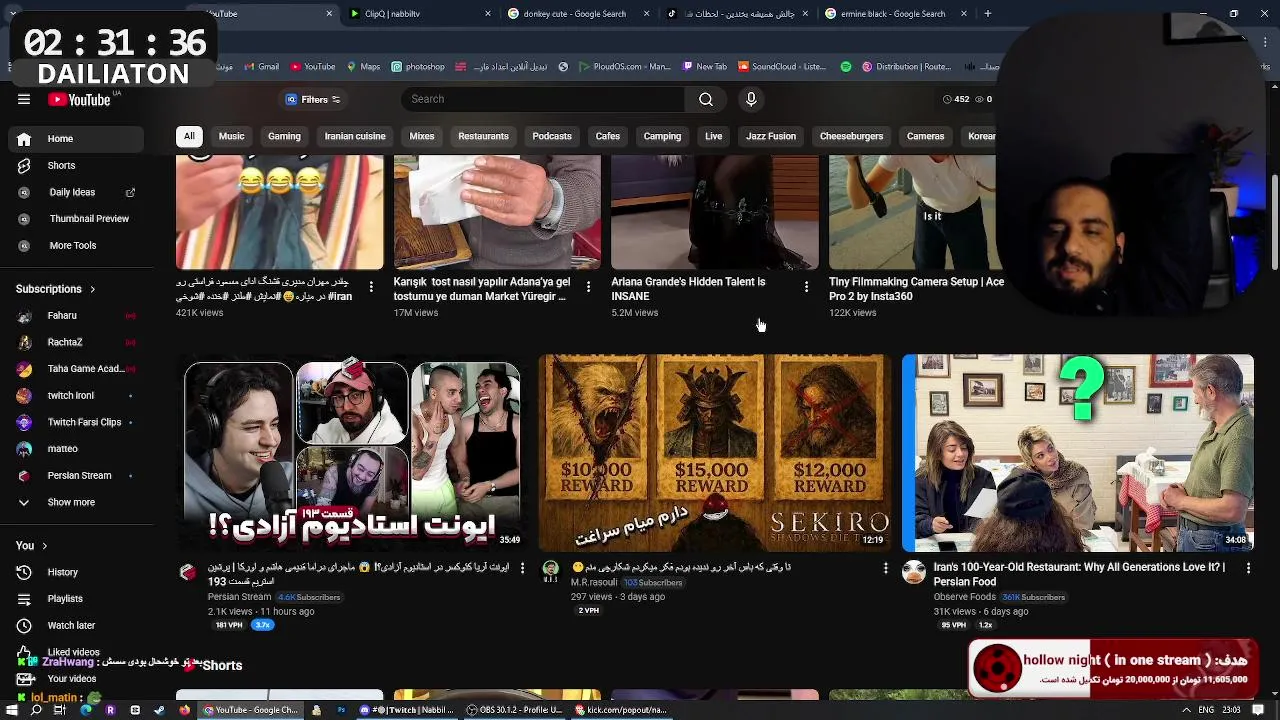Click the Persian Stream channel avatar under video
1280x720 pixels.
click(x=188, y=573)
